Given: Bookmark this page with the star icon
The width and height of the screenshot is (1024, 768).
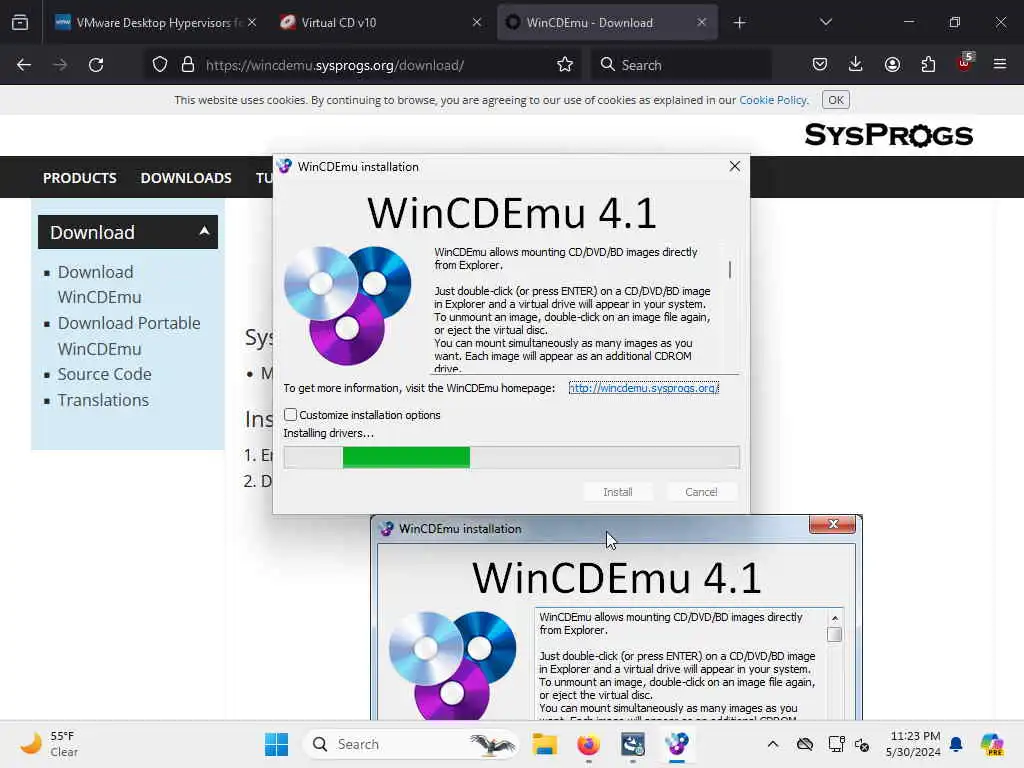Looking at the screenshot, I should (565, 65).
